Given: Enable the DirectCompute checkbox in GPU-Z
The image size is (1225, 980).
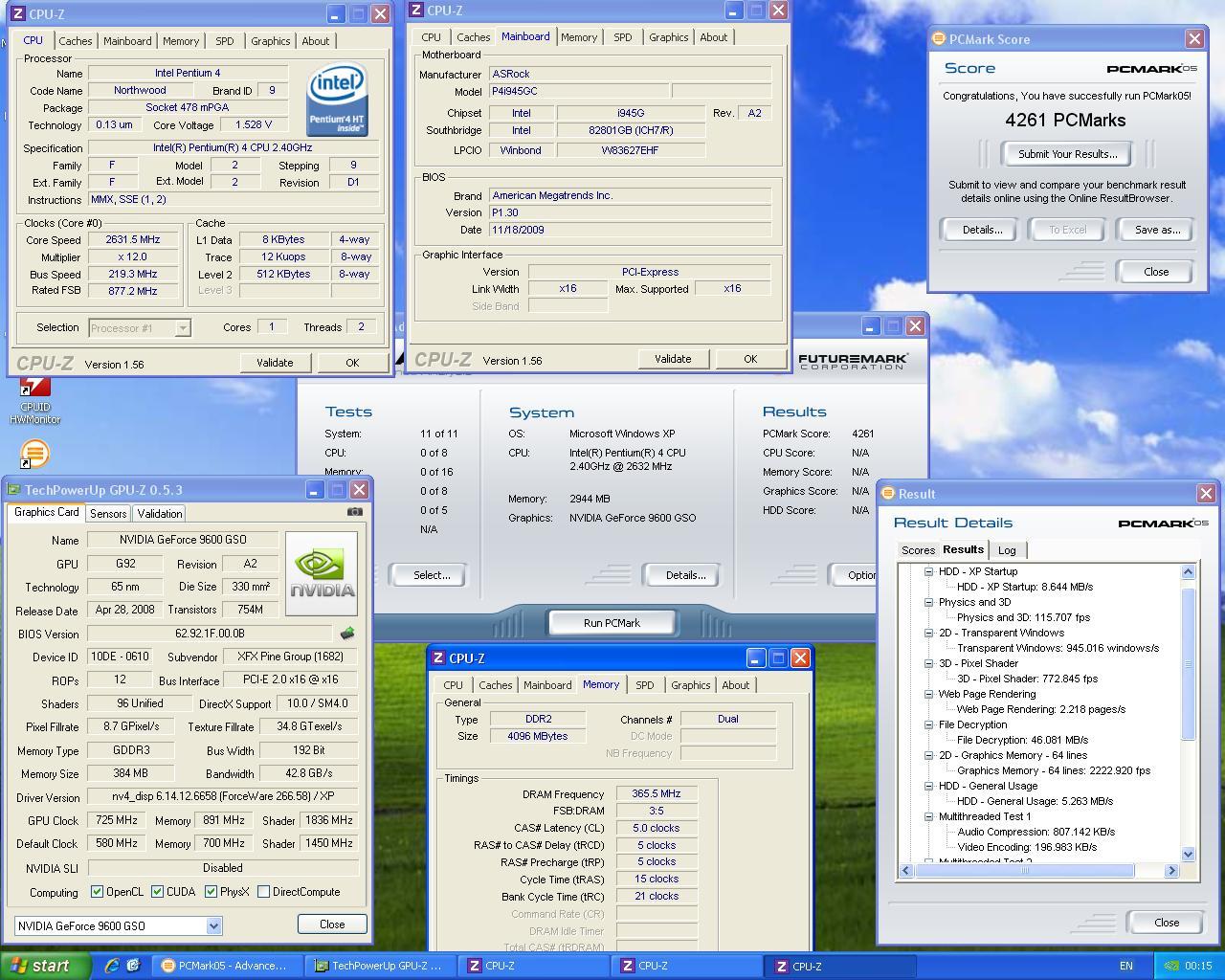Looking at the screenshot, I should click(263, 892).
